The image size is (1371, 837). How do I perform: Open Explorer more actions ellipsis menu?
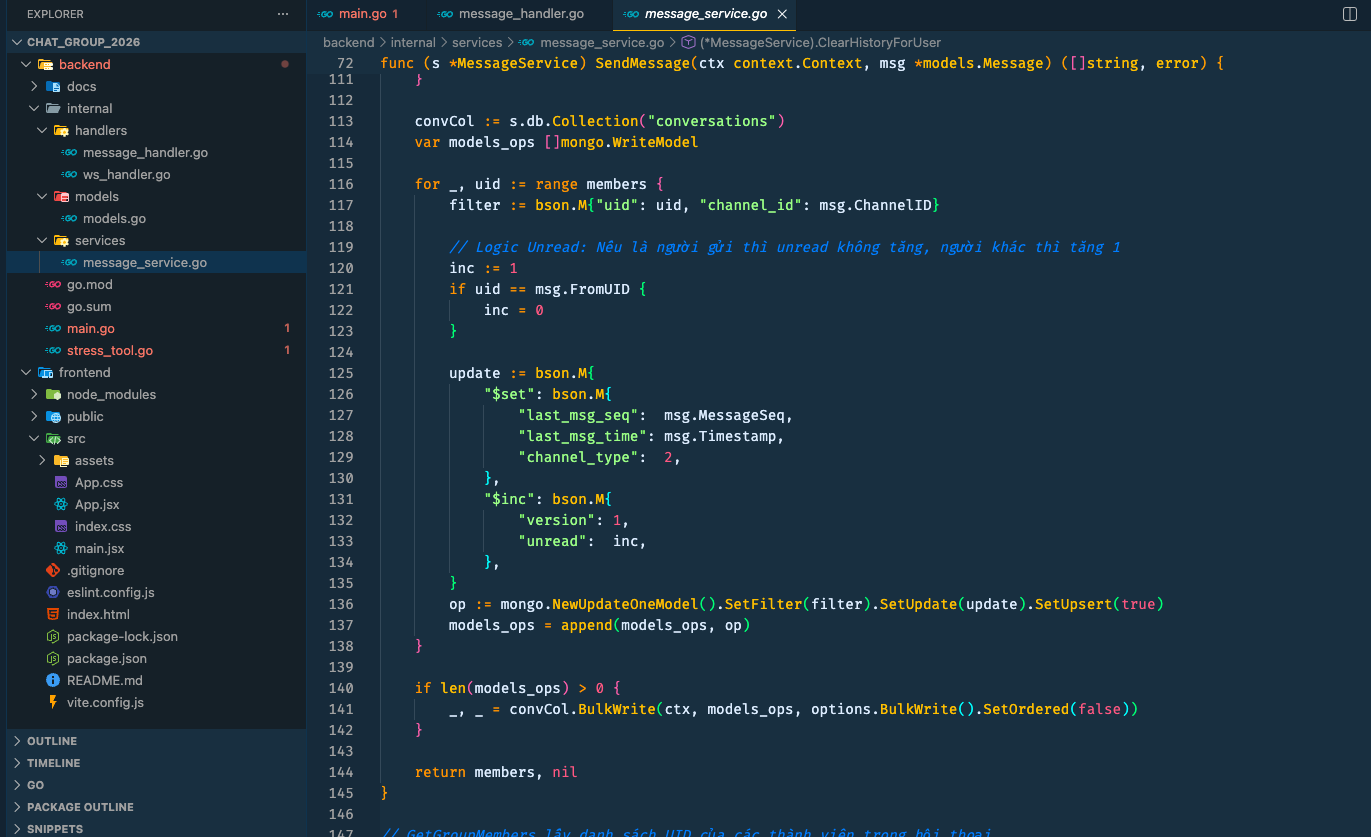[x=284, y=14]
